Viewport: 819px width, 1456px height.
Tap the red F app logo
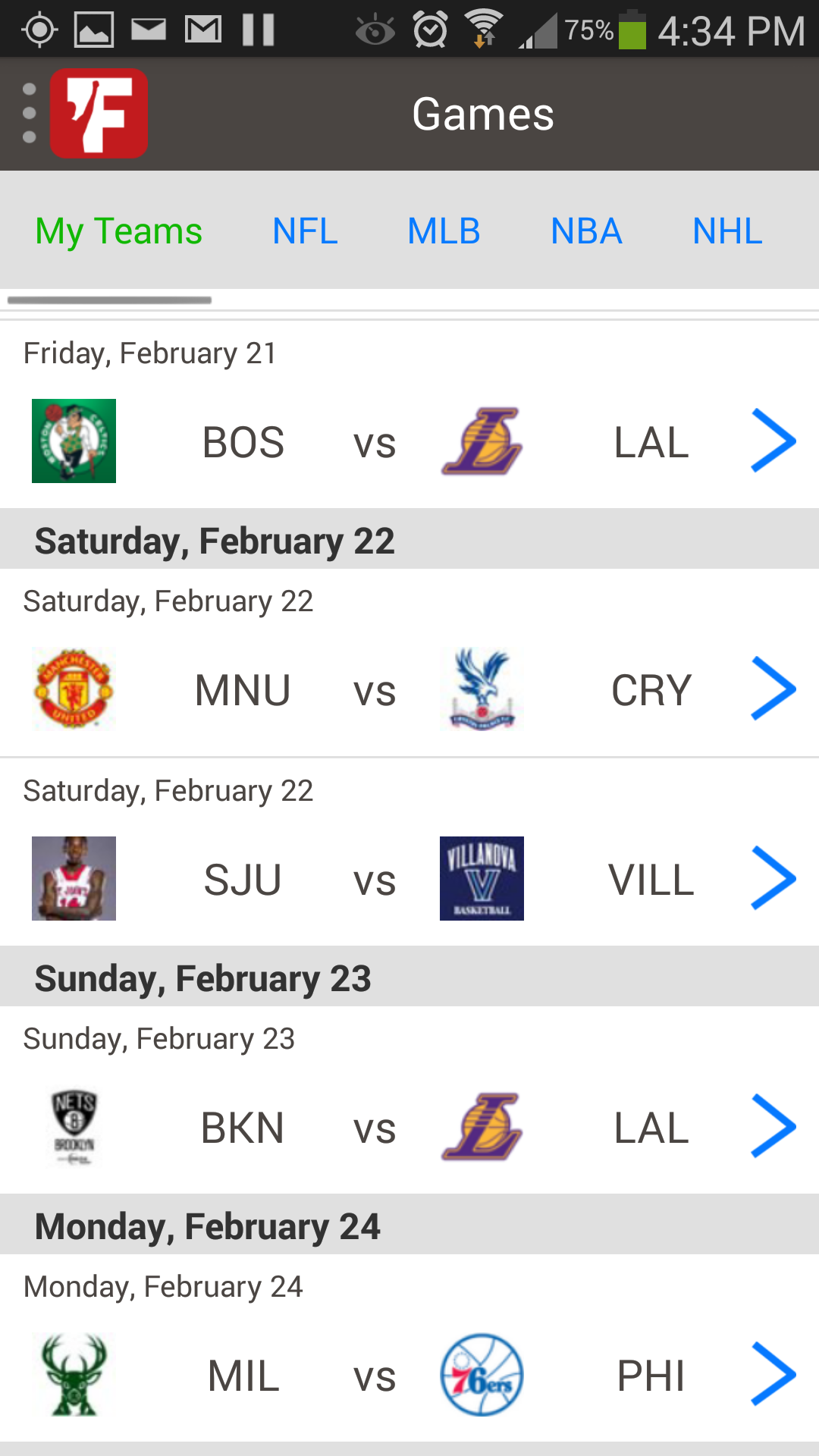point(99,114)
